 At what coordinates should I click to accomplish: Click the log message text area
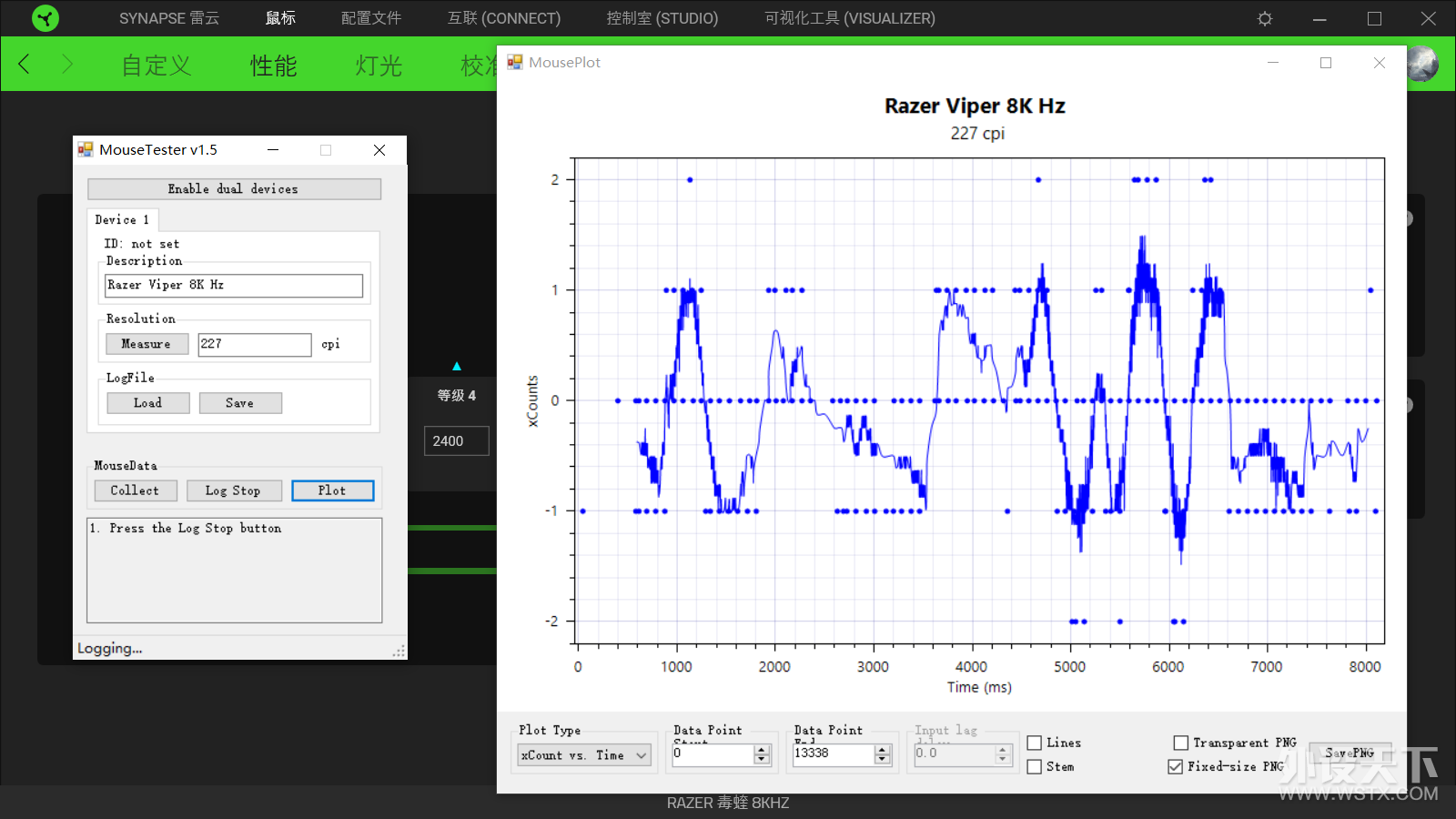coord(234,571)
